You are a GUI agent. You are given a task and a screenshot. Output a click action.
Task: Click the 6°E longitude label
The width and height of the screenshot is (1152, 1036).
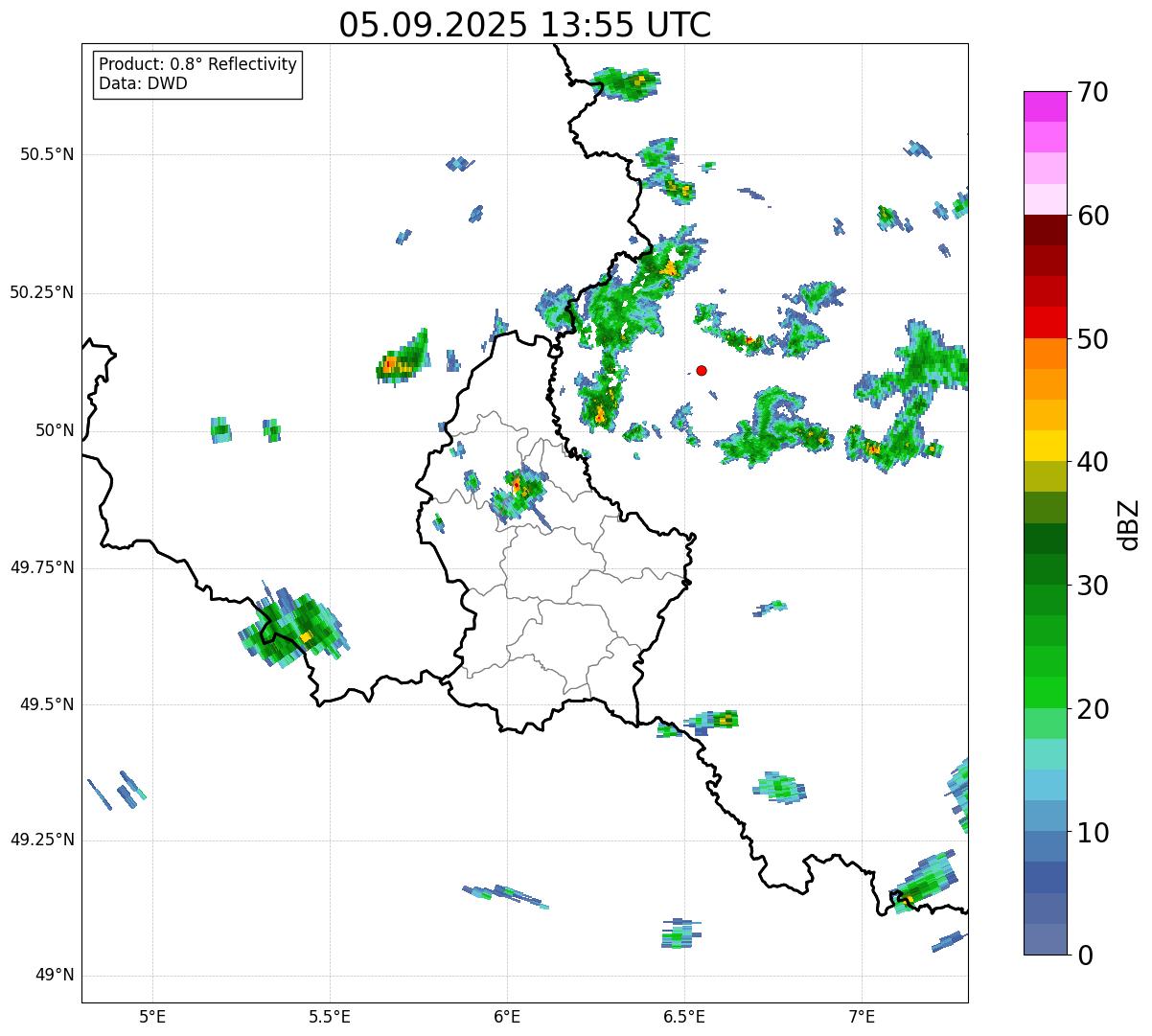coord(507,1018)
